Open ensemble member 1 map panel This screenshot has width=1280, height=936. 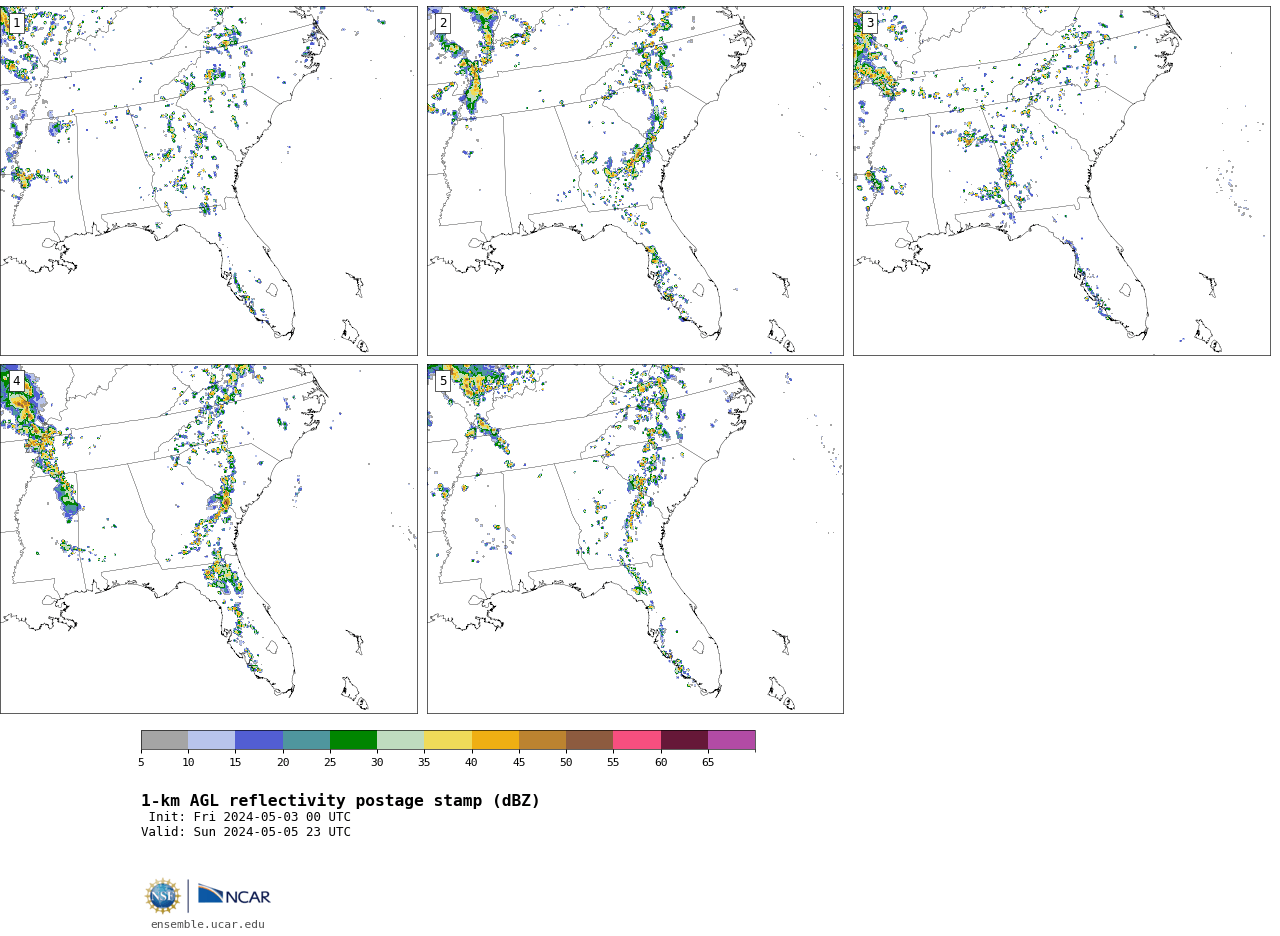click(208, 181)
